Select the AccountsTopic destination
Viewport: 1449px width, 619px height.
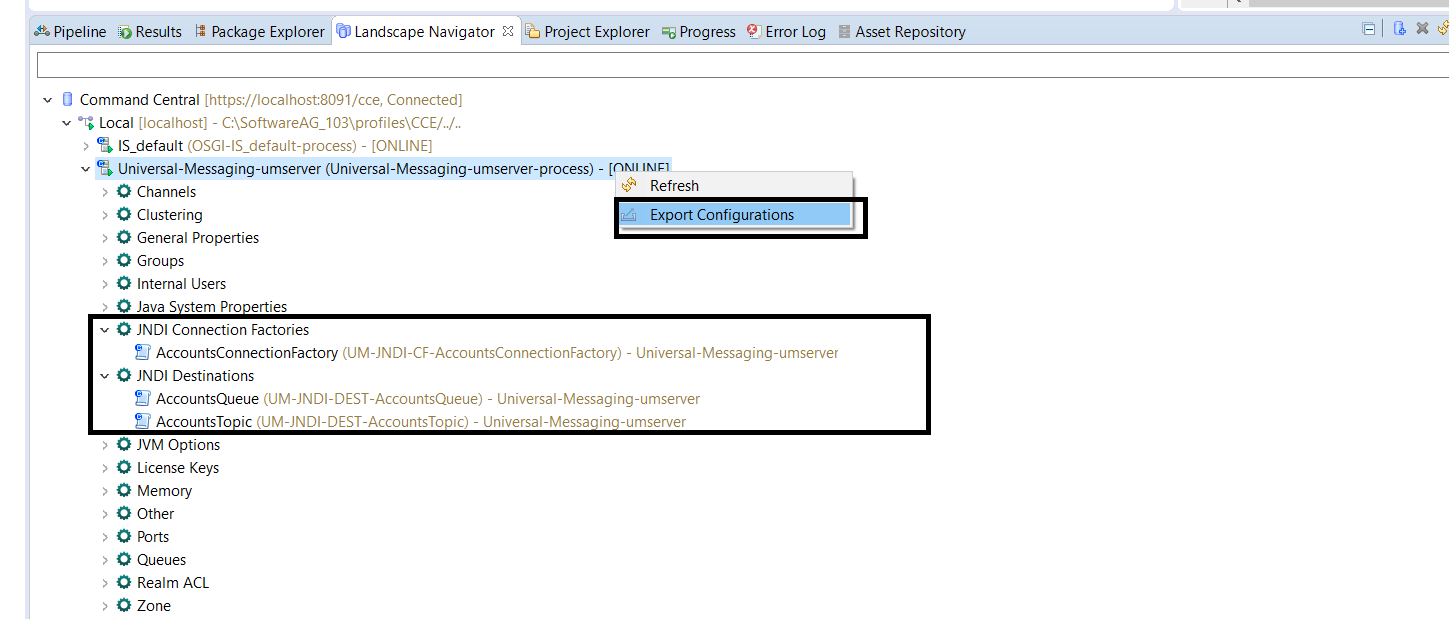pos(420,422)
